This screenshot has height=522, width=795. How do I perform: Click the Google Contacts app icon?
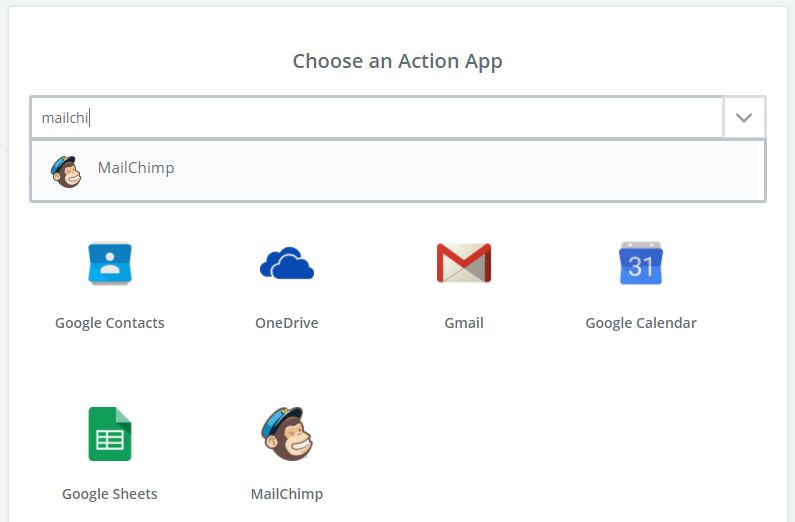pos(110,263)
